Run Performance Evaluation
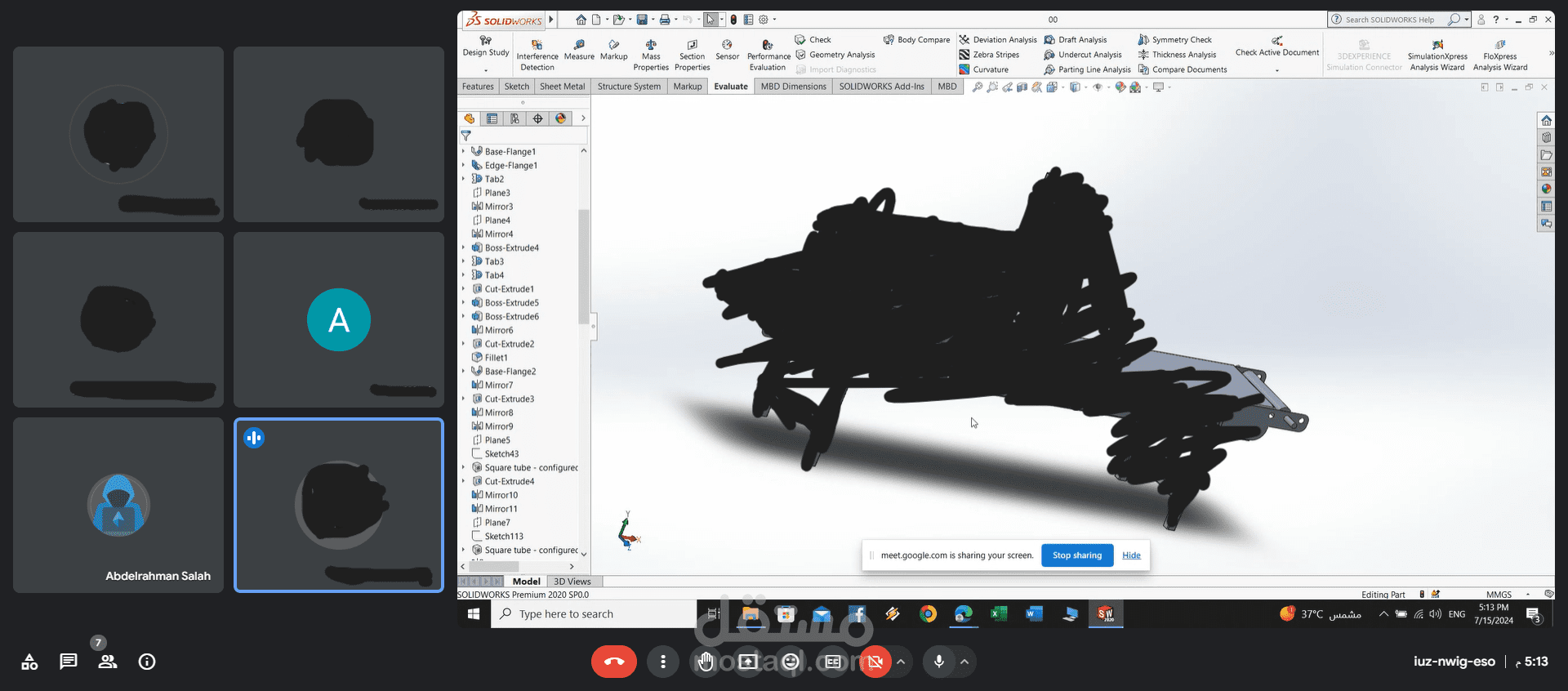Viewport: 1568px width, 691px height. pos(768,55)
